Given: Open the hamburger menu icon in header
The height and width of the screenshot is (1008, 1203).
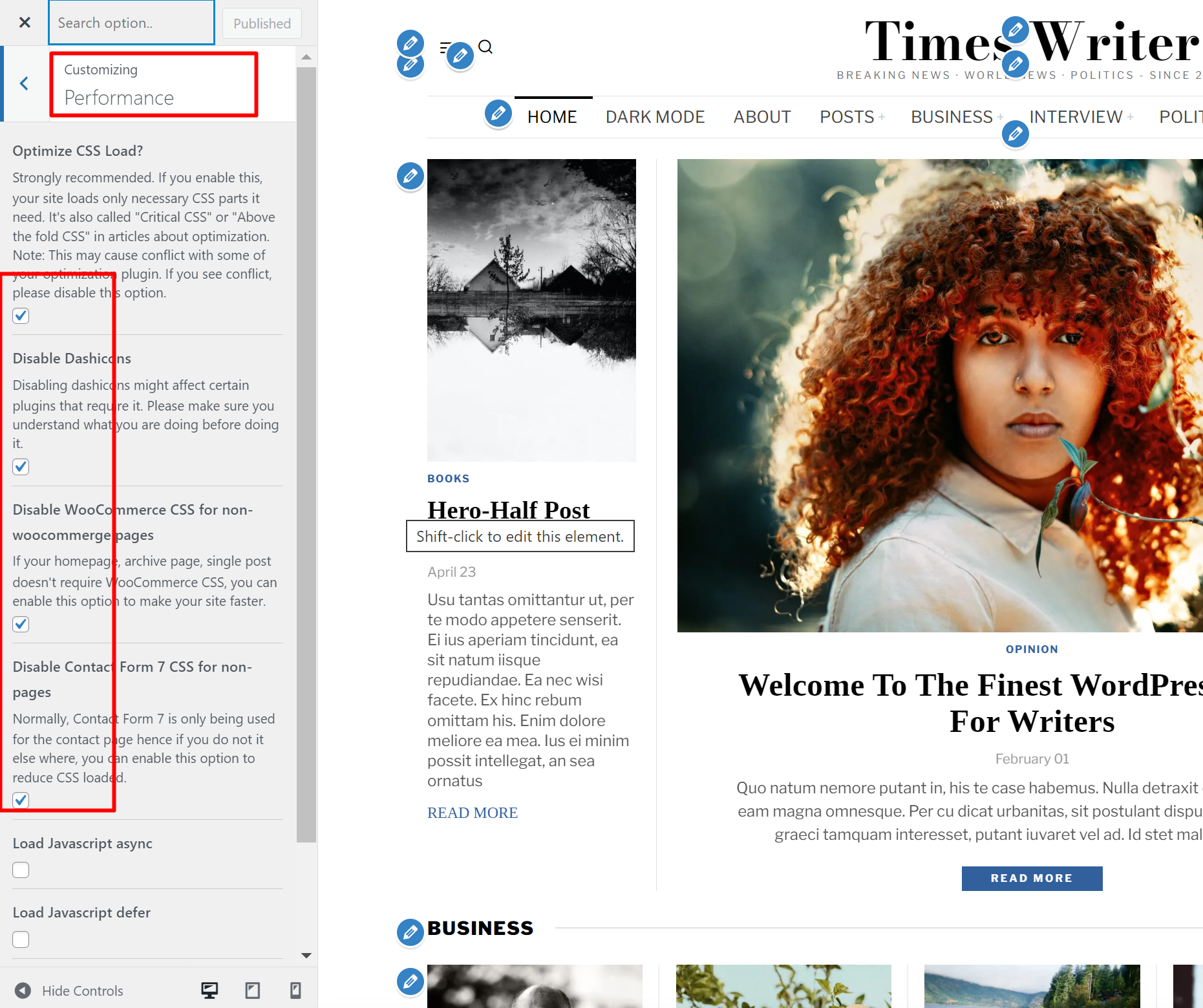Looking at the screenshot, I should [445, 48].
